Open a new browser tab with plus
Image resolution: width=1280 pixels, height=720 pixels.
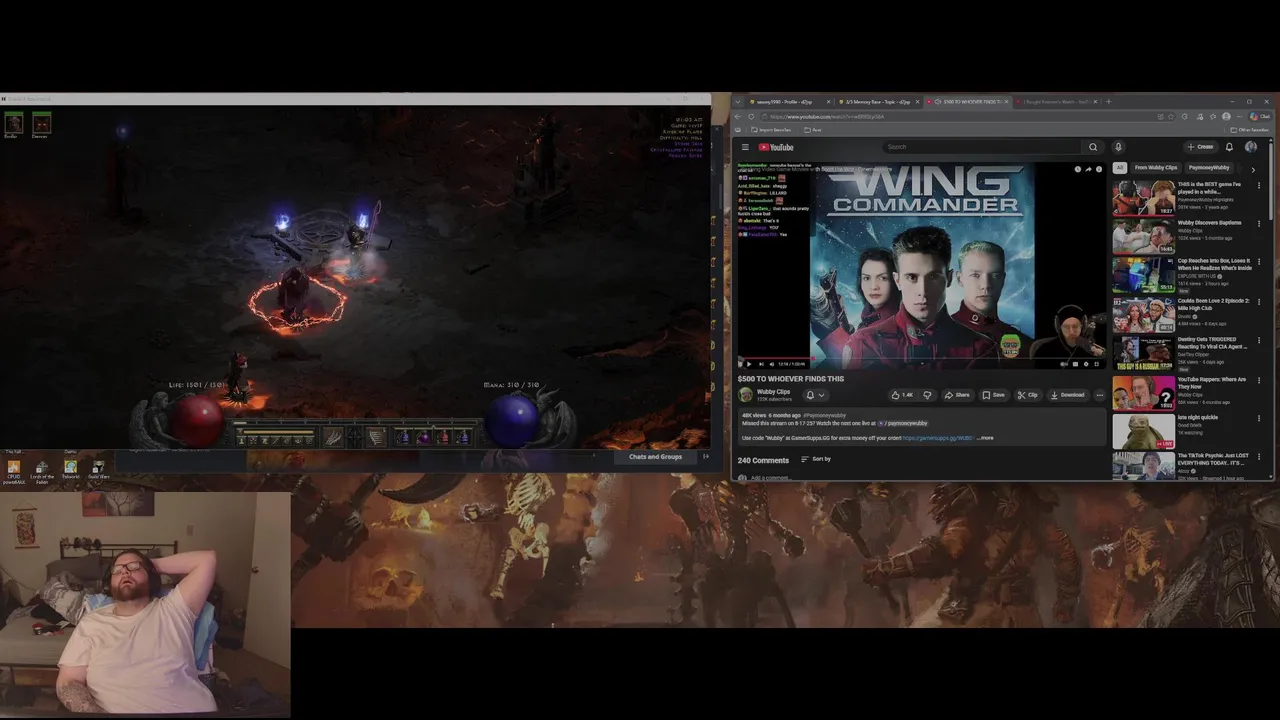coord(1108,102)
